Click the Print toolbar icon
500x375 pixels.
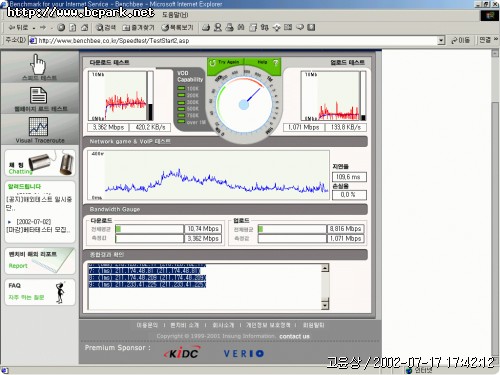[x=229, y=28]
